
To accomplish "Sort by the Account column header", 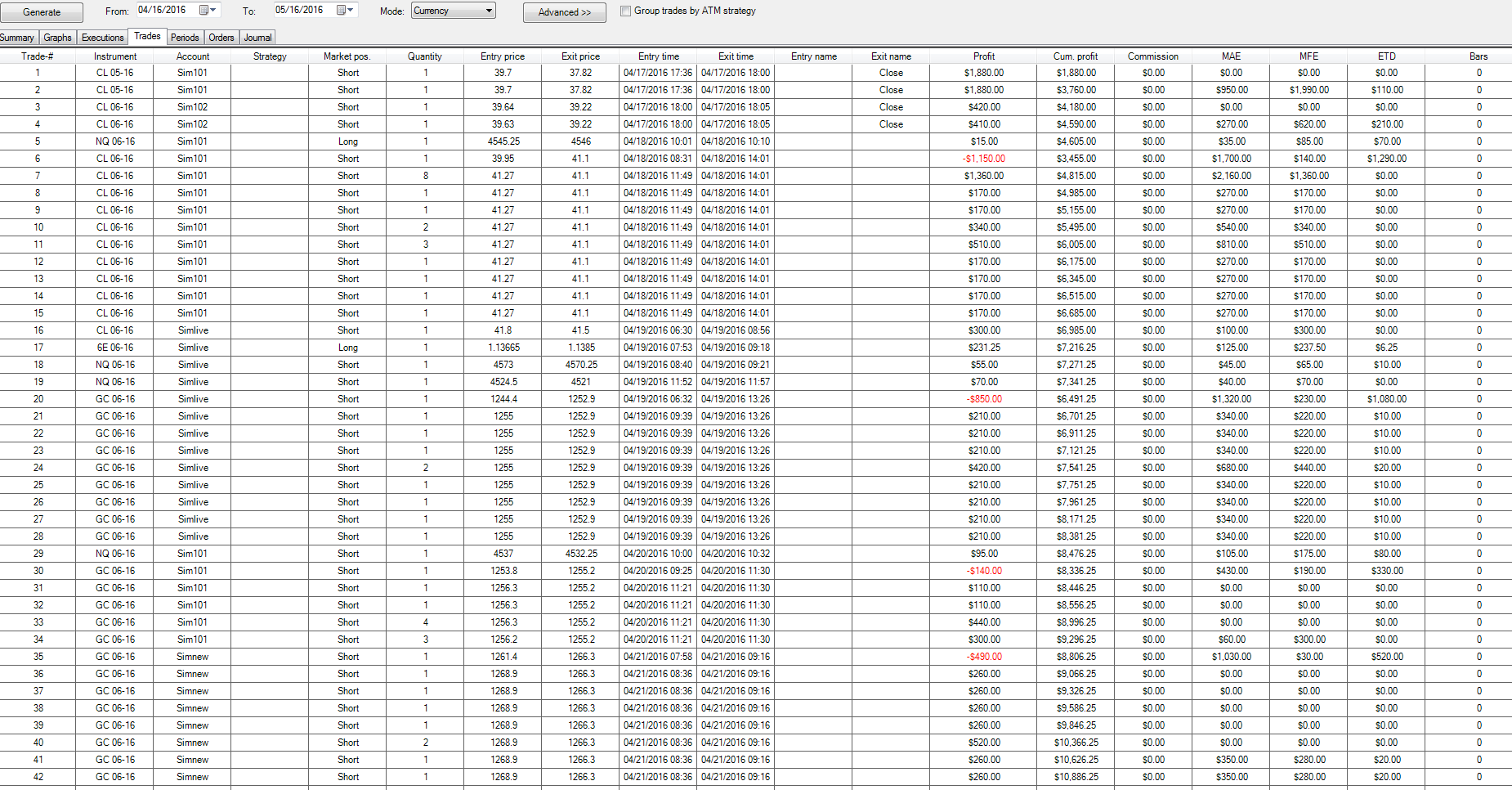I will pyautogui.click(x=193, y=56).
